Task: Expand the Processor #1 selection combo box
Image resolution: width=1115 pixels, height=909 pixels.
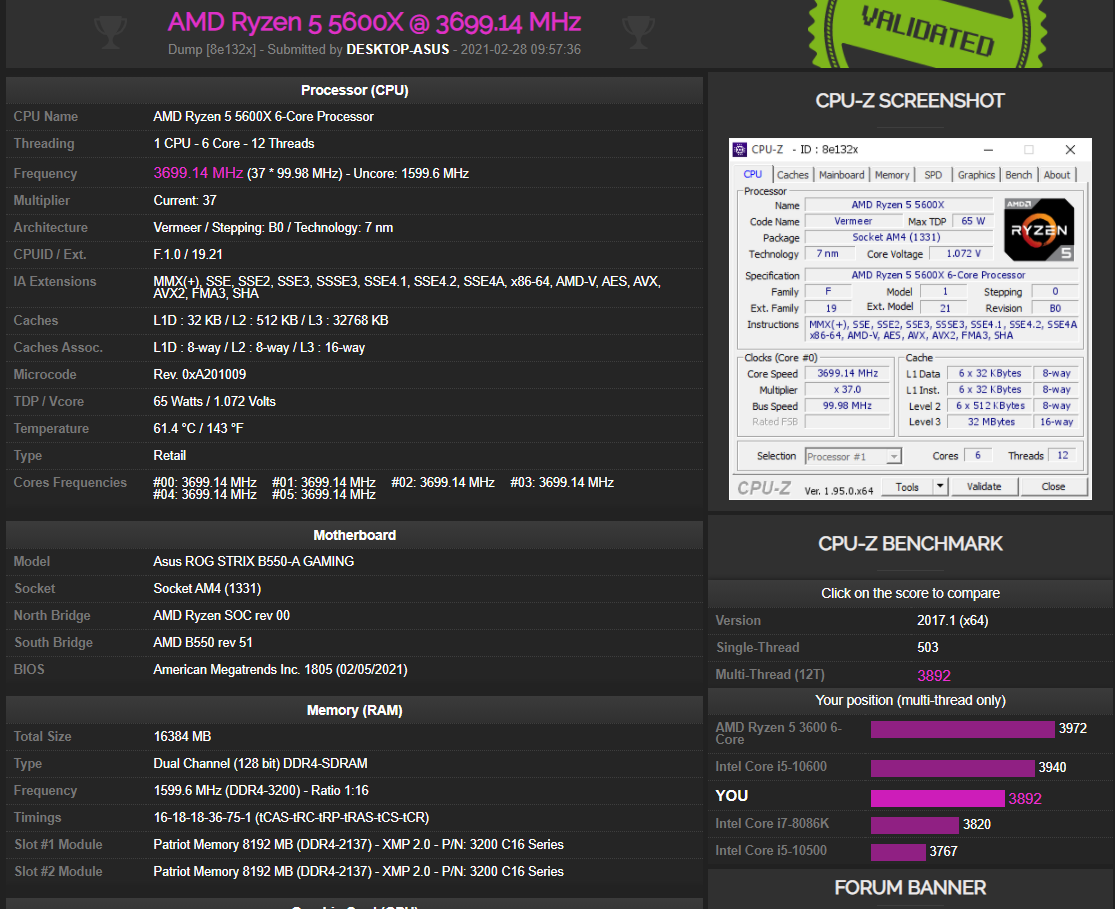Action: click(x=853, y=456)
